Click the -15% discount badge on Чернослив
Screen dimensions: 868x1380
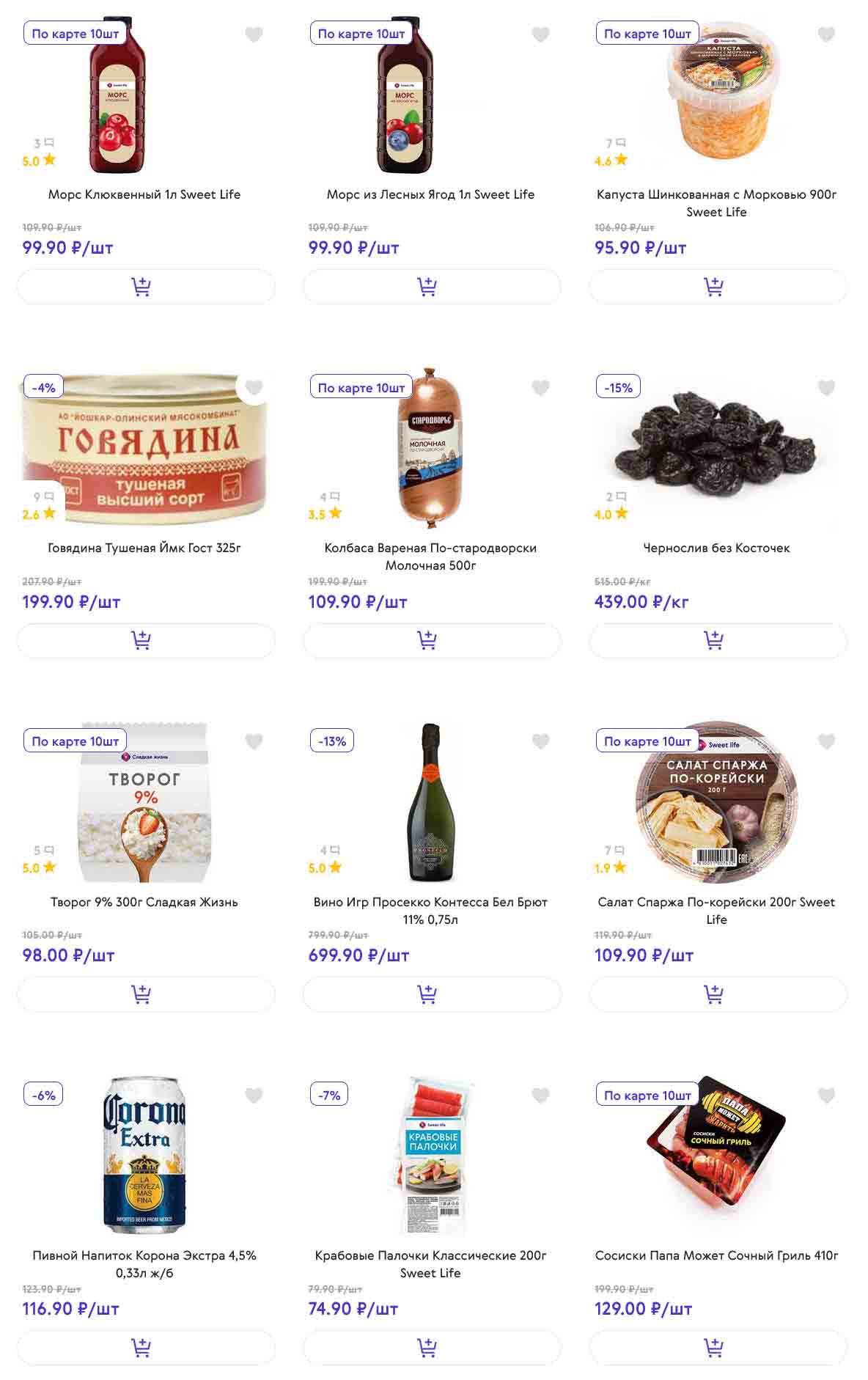coord(618,388)
